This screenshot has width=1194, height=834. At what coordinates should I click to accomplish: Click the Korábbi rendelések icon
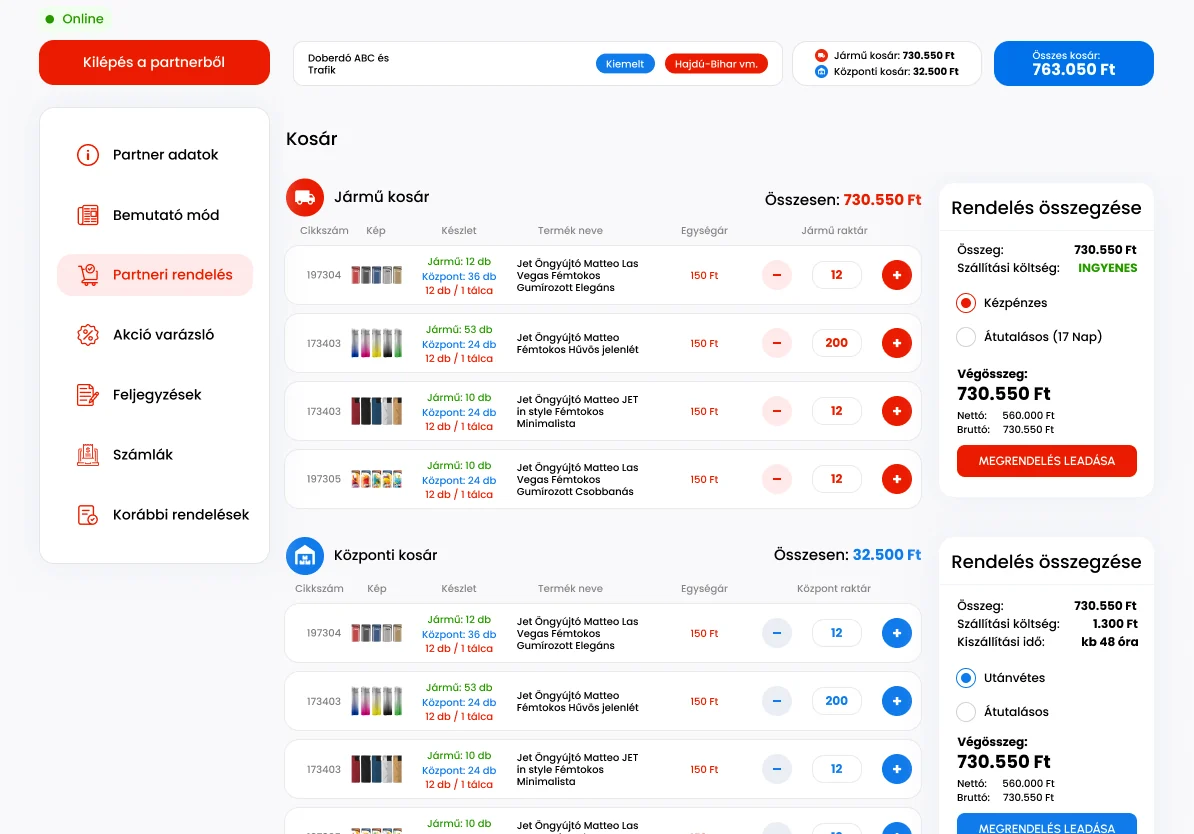tap(88, 515)
